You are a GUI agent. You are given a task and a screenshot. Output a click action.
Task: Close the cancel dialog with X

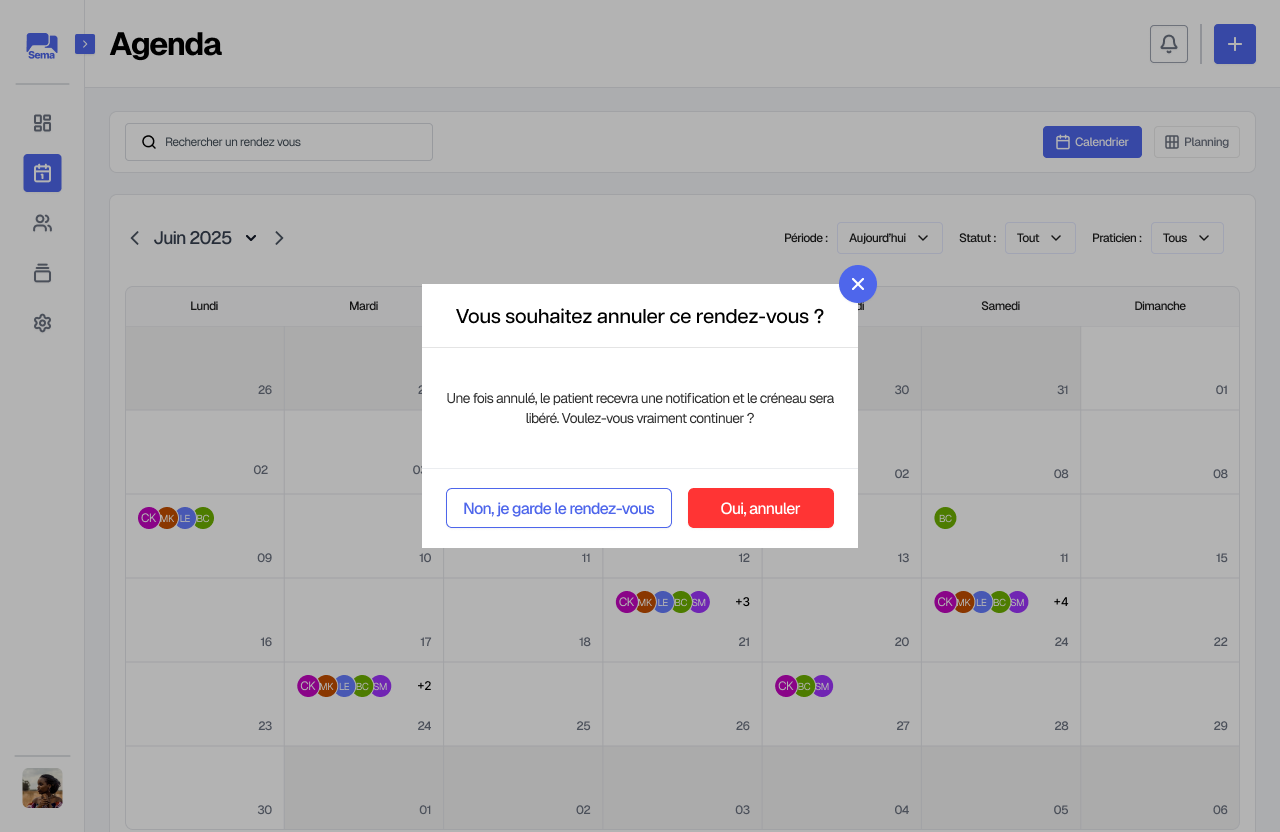point(857,284)
